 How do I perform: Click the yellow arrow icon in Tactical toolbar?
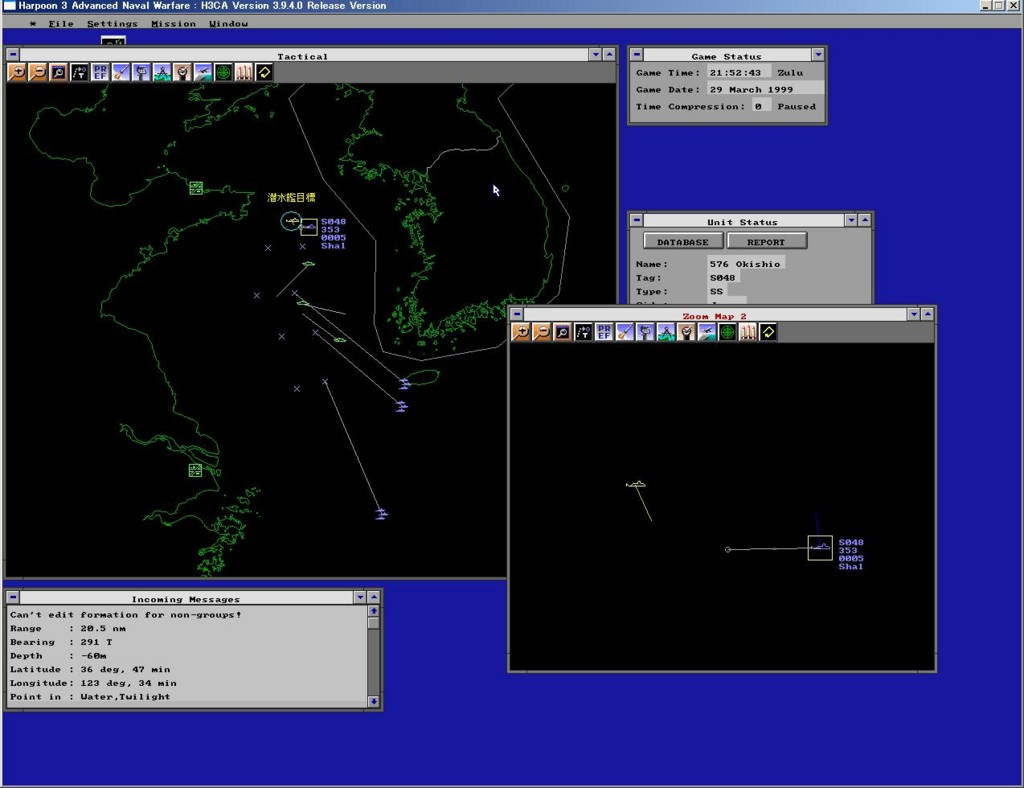click(x=264, y=72)
